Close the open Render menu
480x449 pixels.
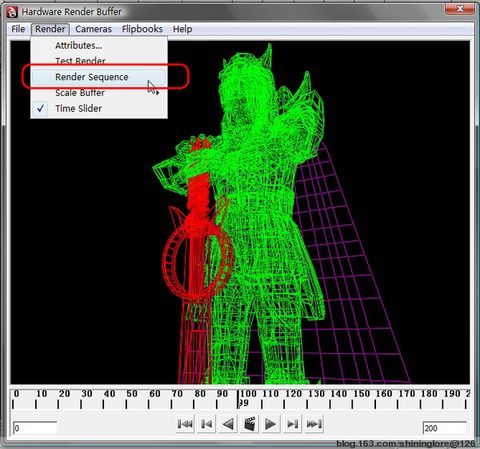(x=50, y=29)
